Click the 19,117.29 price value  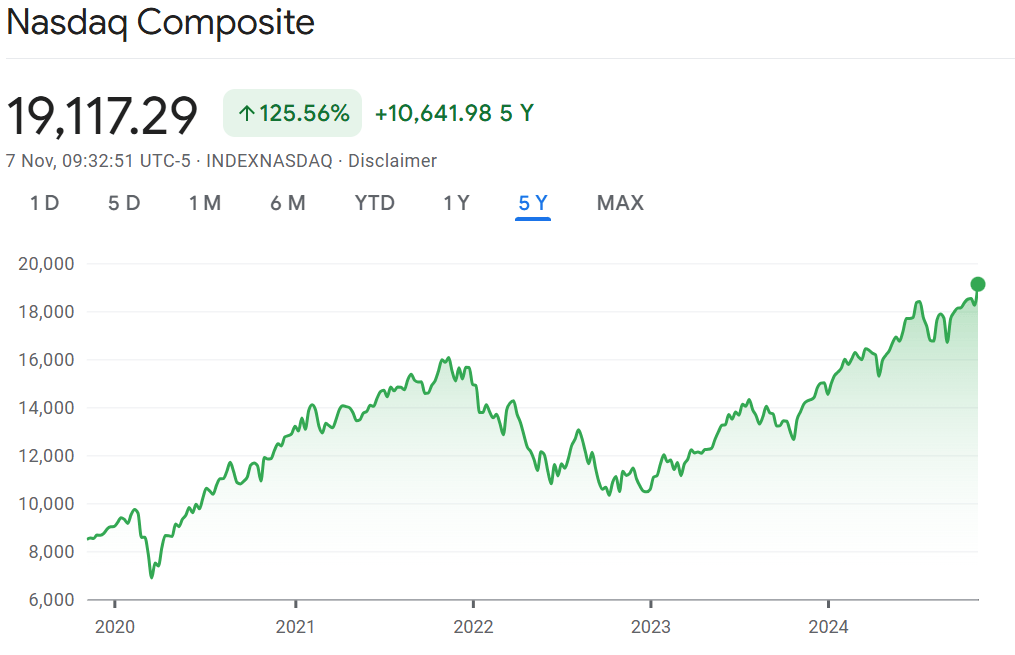pyautogui.click(x=102, y=113)
